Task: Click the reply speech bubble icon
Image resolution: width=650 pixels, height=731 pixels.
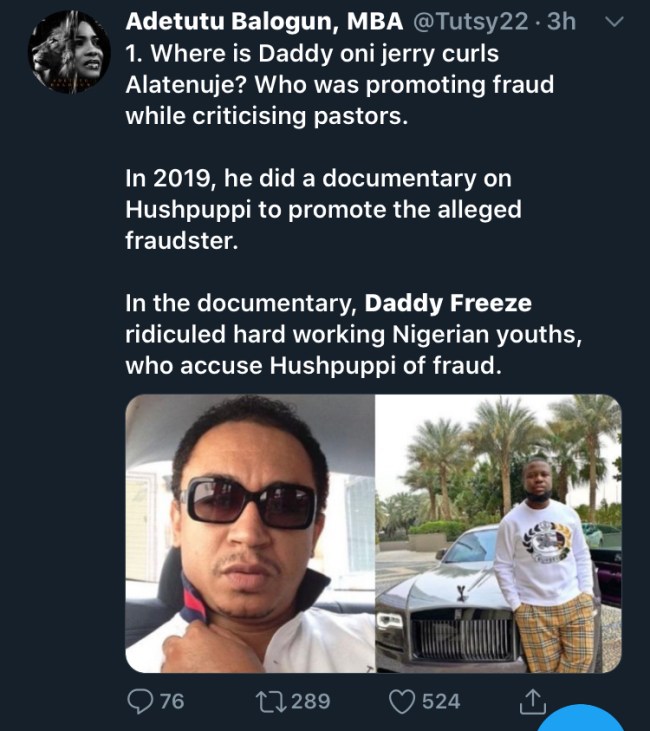Action: (x=144, y=700)
